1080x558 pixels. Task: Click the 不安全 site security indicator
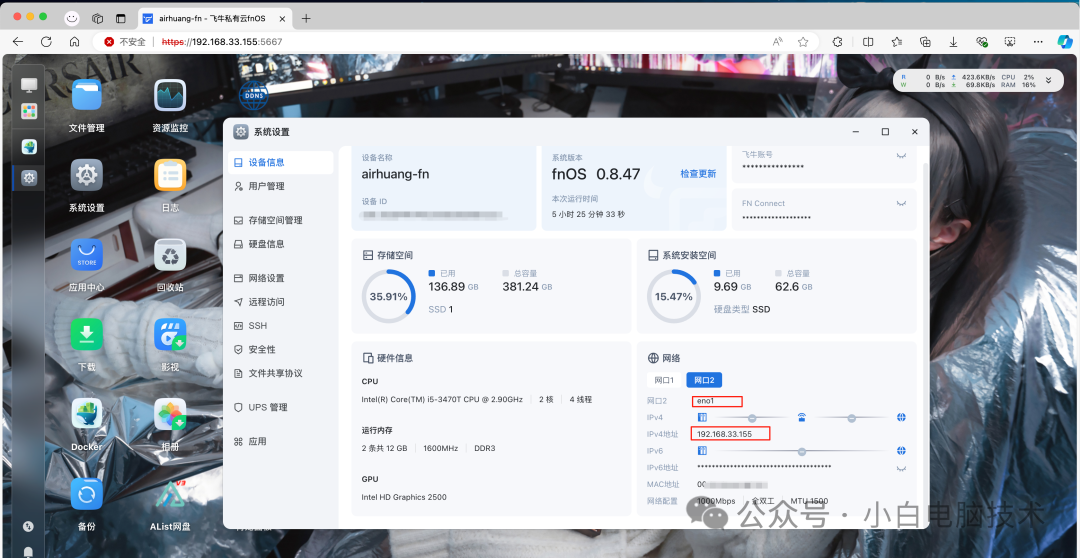(x=125, y=41)
